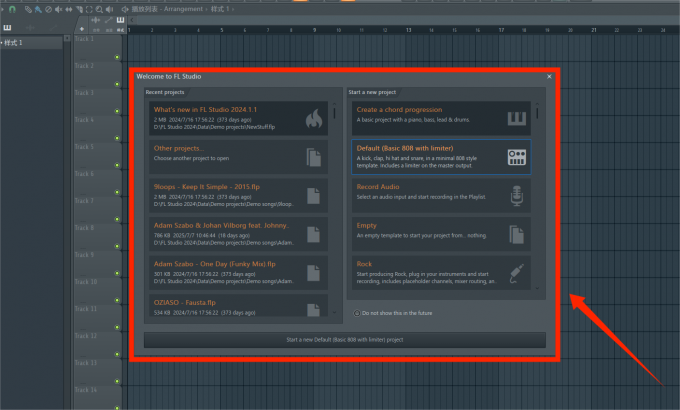Mute Track 7 with its green LED
Screen dimensions: 680x410
[117, 219]
